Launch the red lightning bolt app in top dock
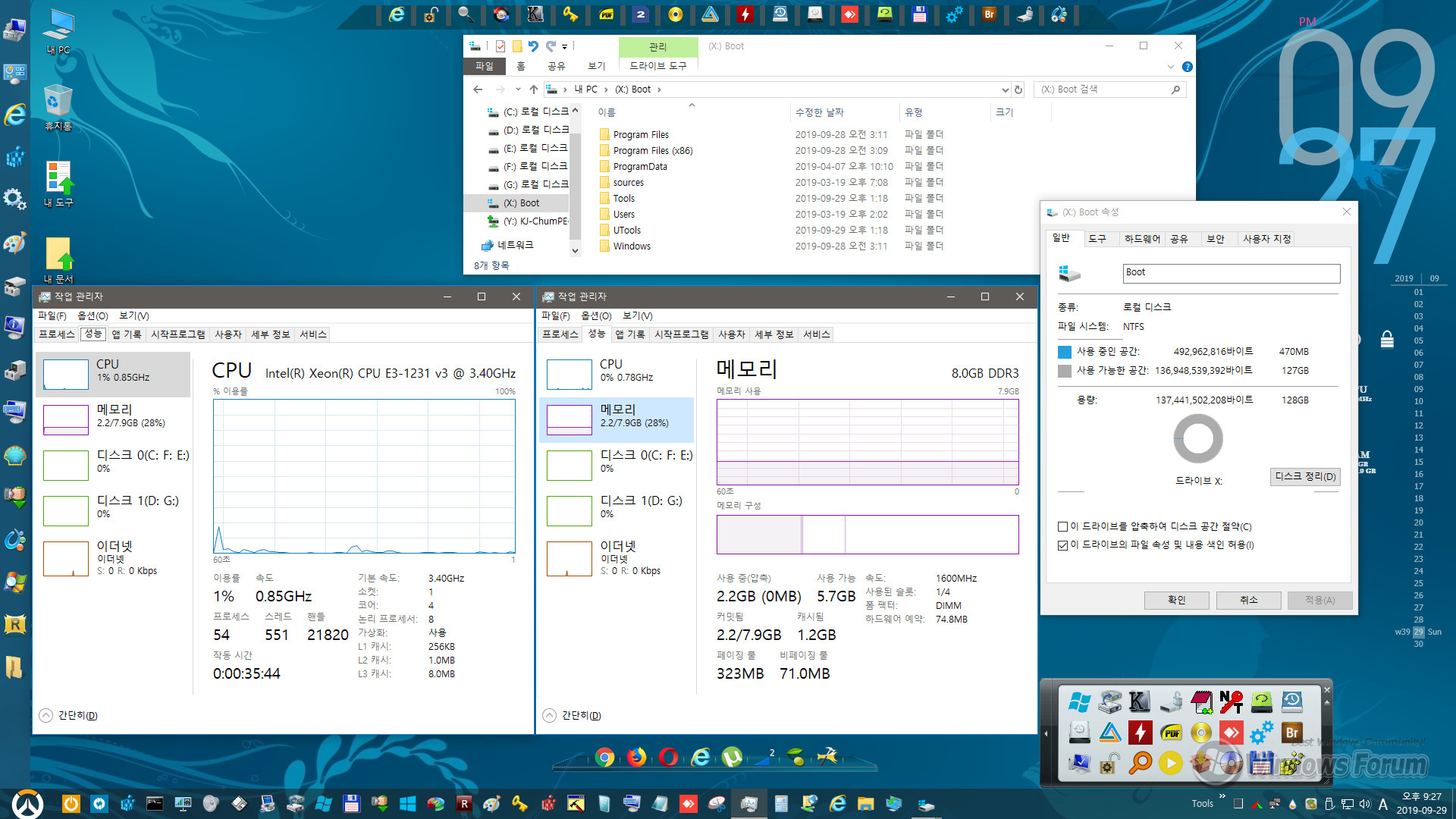The height and width of the screenshot is (819, 1456). (745, 14)
